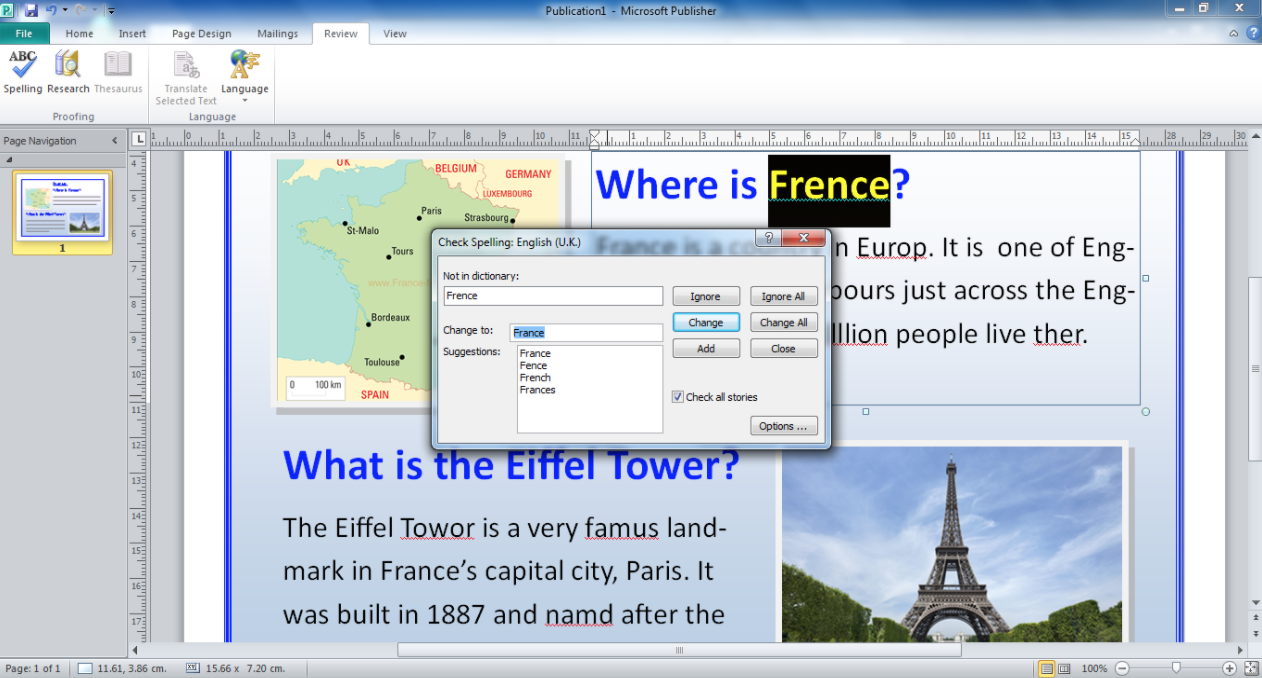Image resolution: width=1262 pixels, height=678 pixels.
Task: Click the vertical scrollbar thumb
Action: (1254, 368)
